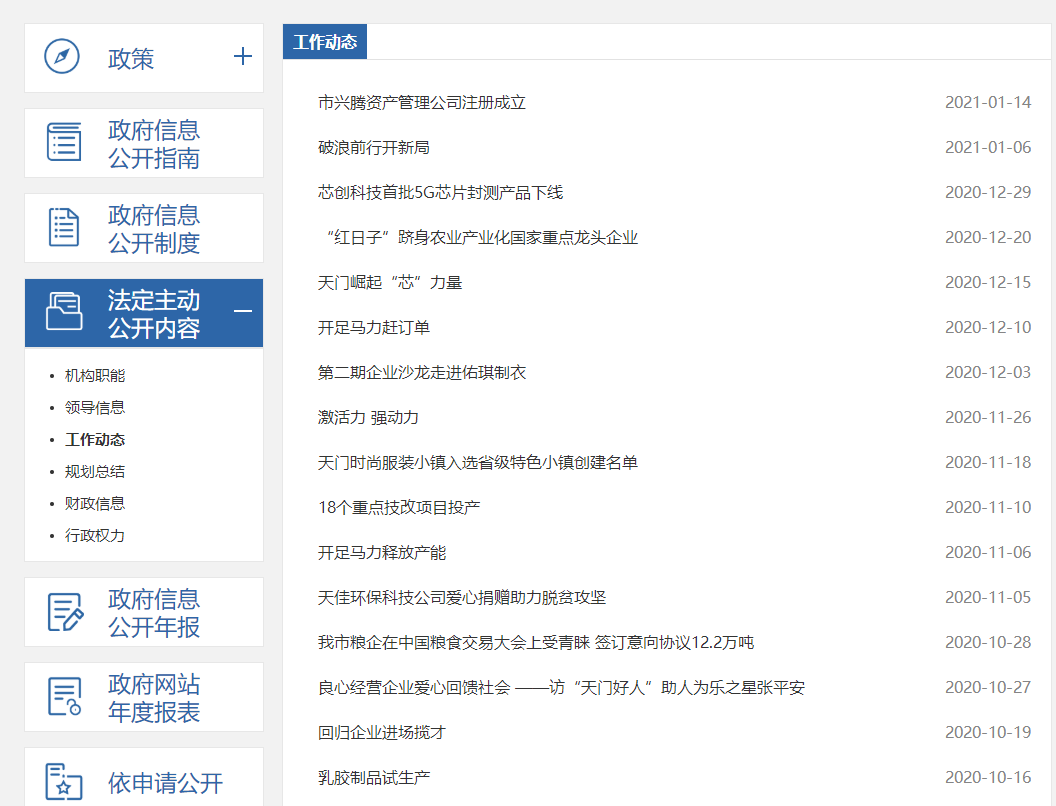Image resolution: width=1056 pixels, height=806 pixels.
Task: Open article 市兴腾资产管理公司注册成立
Action: point(421,103)
